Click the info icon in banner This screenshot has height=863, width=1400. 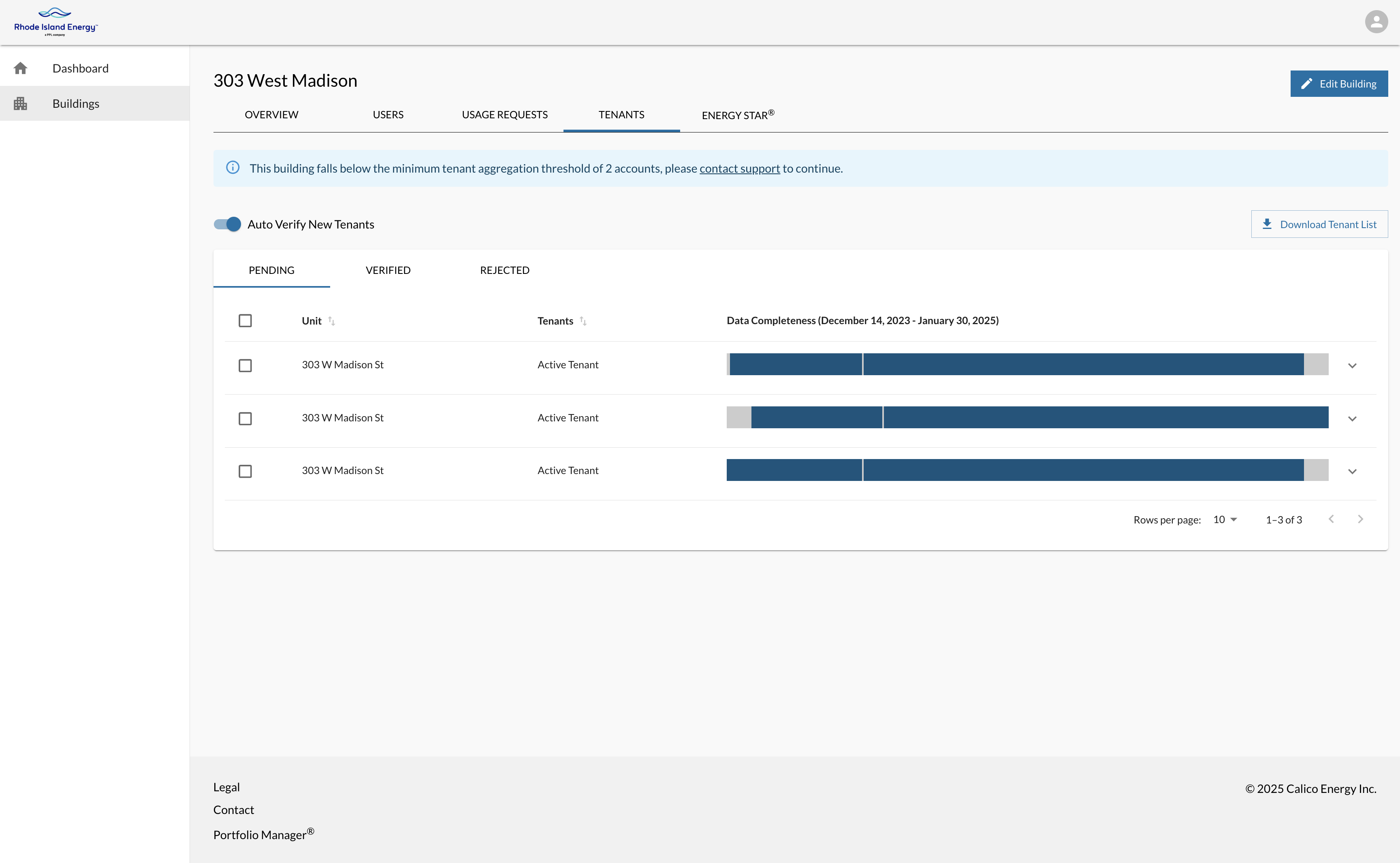pyautogui.click(x=233, y=168)
